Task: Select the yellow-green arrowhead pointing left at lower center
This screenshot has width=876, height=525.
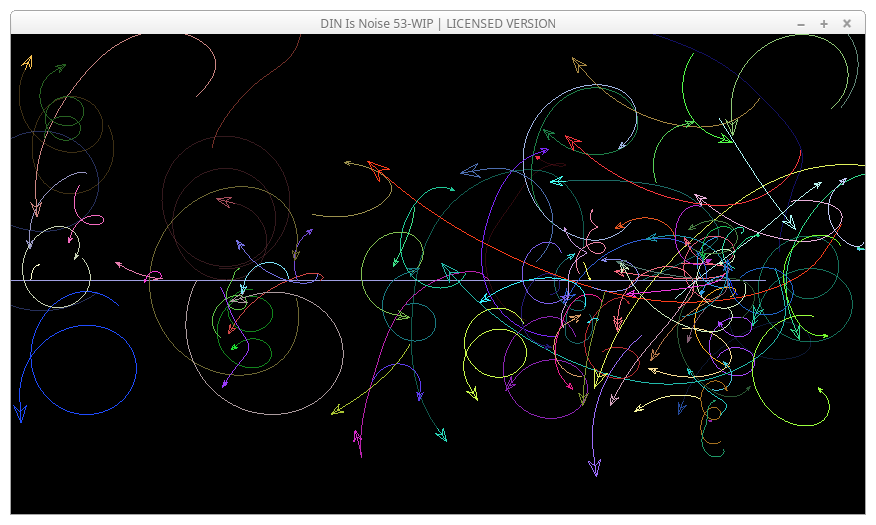Action: pyautogui.click(x=337, y=411)
